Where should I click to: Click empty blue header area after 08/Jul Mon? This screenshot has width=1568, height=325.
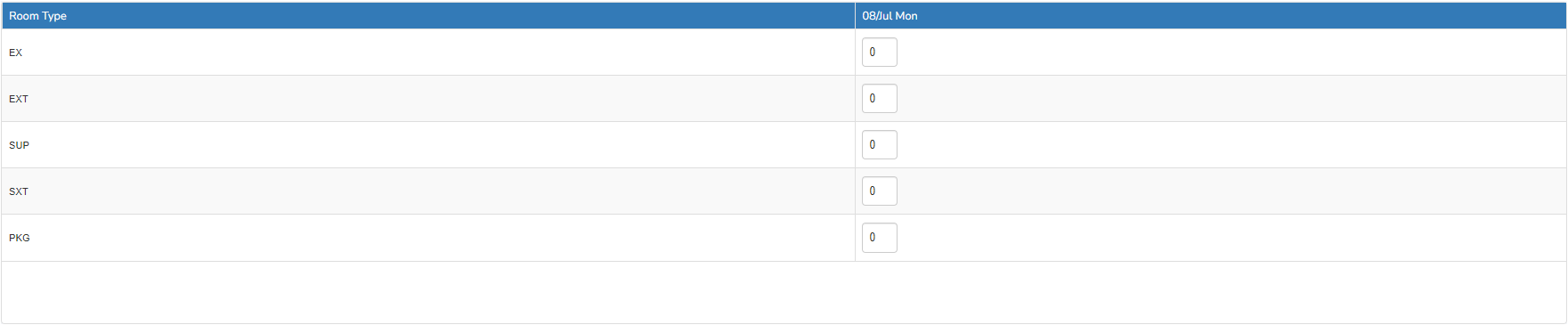1242,16
